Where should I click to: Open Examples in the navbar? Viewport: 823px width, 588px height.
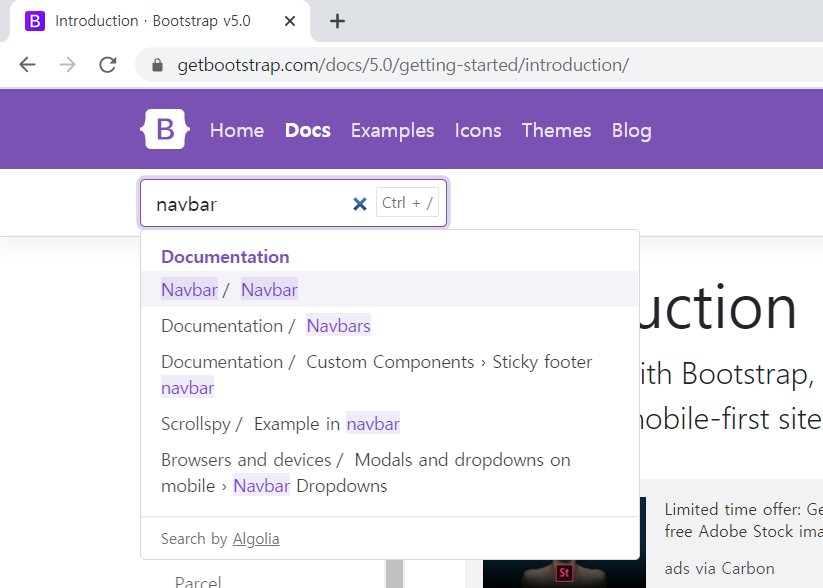pyautogui.click(x=393, y=130)
